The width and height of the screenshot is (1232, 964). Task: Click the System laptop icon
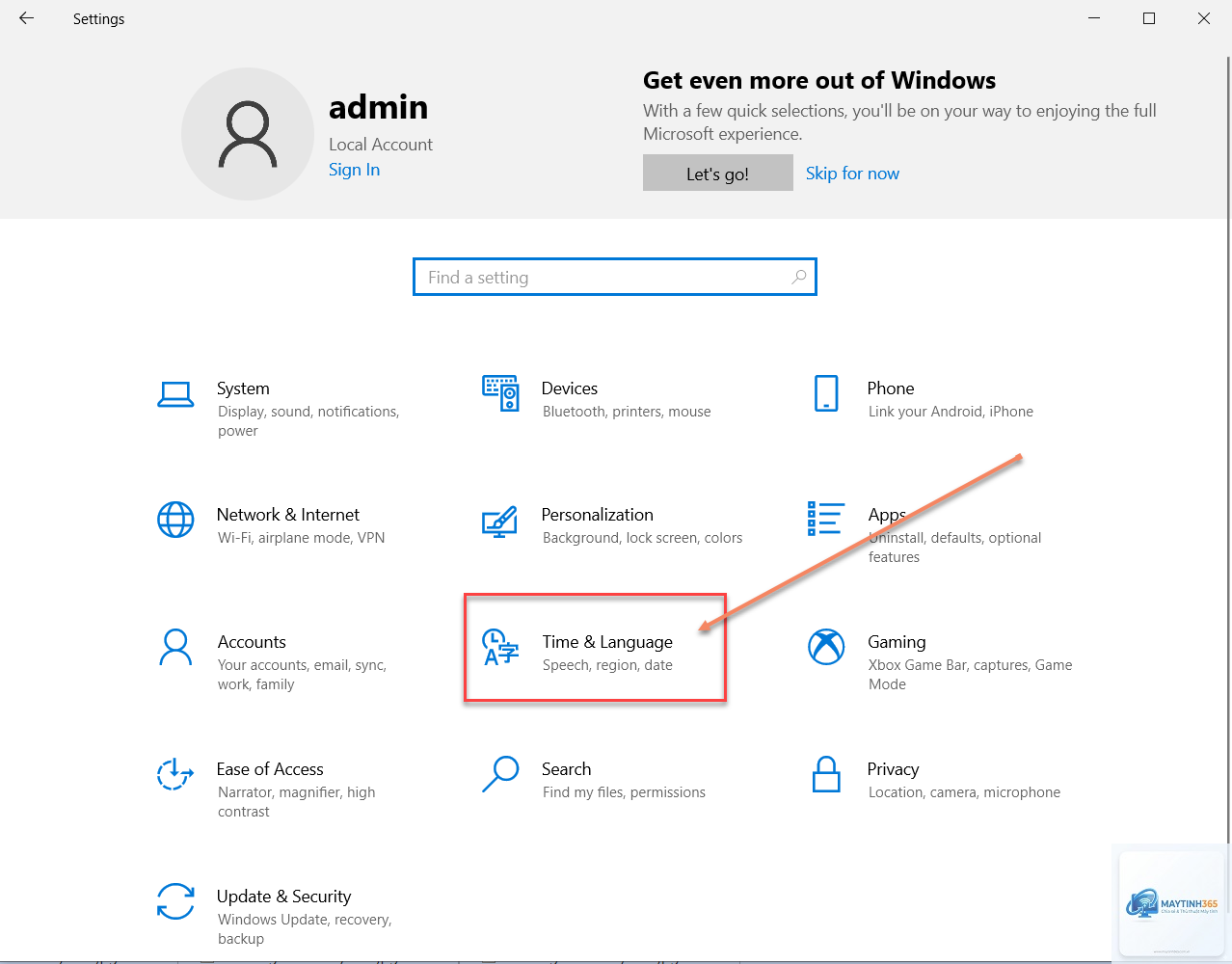coord(175,394)
